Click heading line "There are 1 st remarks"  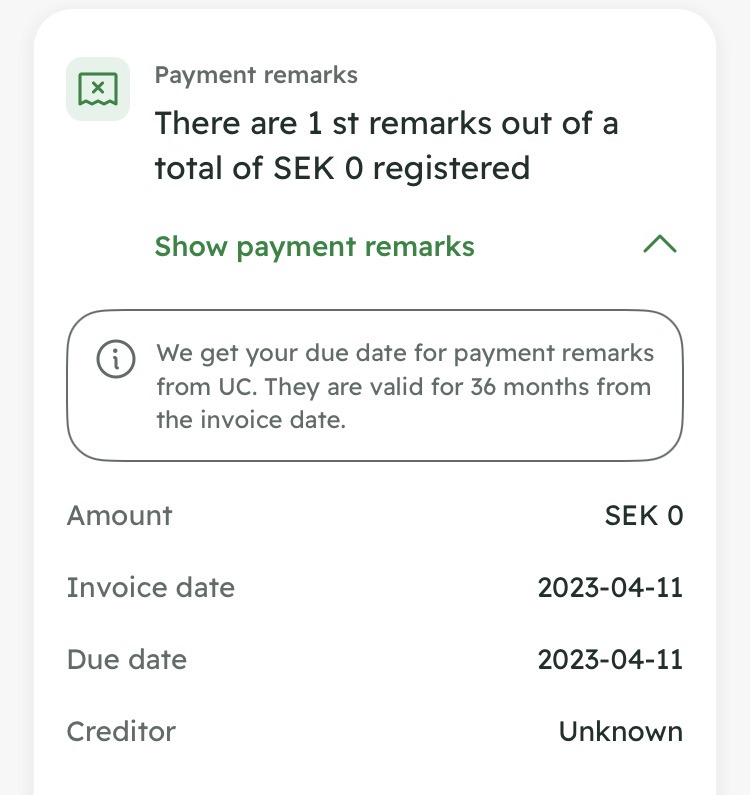(386, 124)
